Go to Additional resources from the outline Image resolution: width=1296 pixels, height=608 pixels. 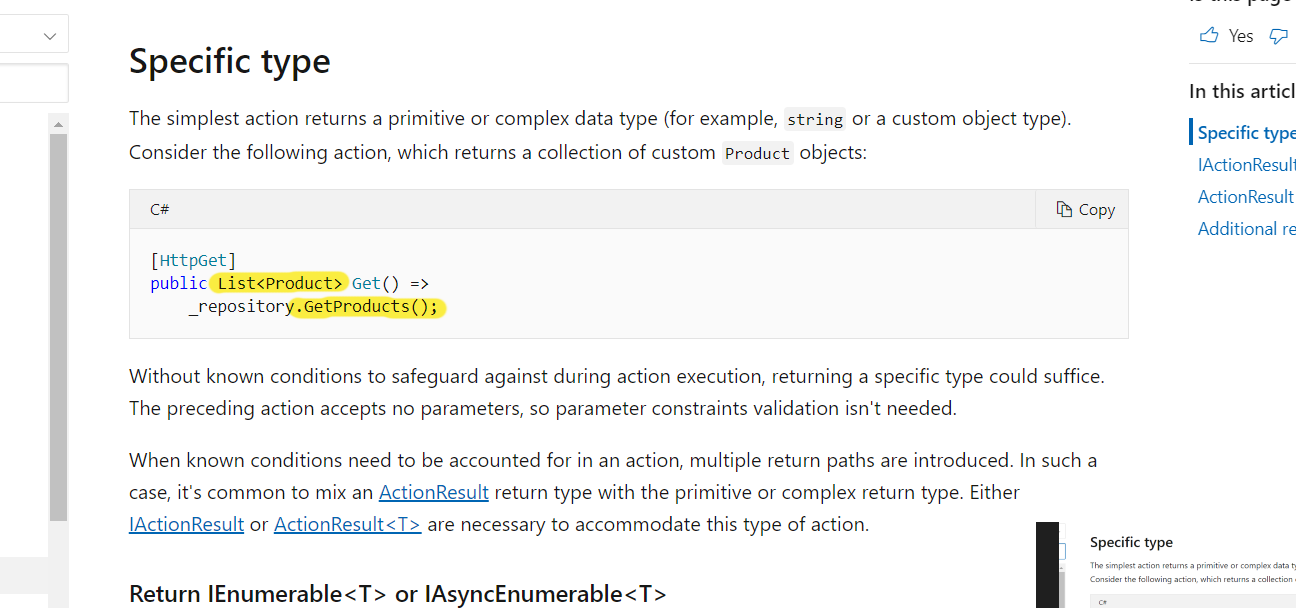coord(1246,228)
